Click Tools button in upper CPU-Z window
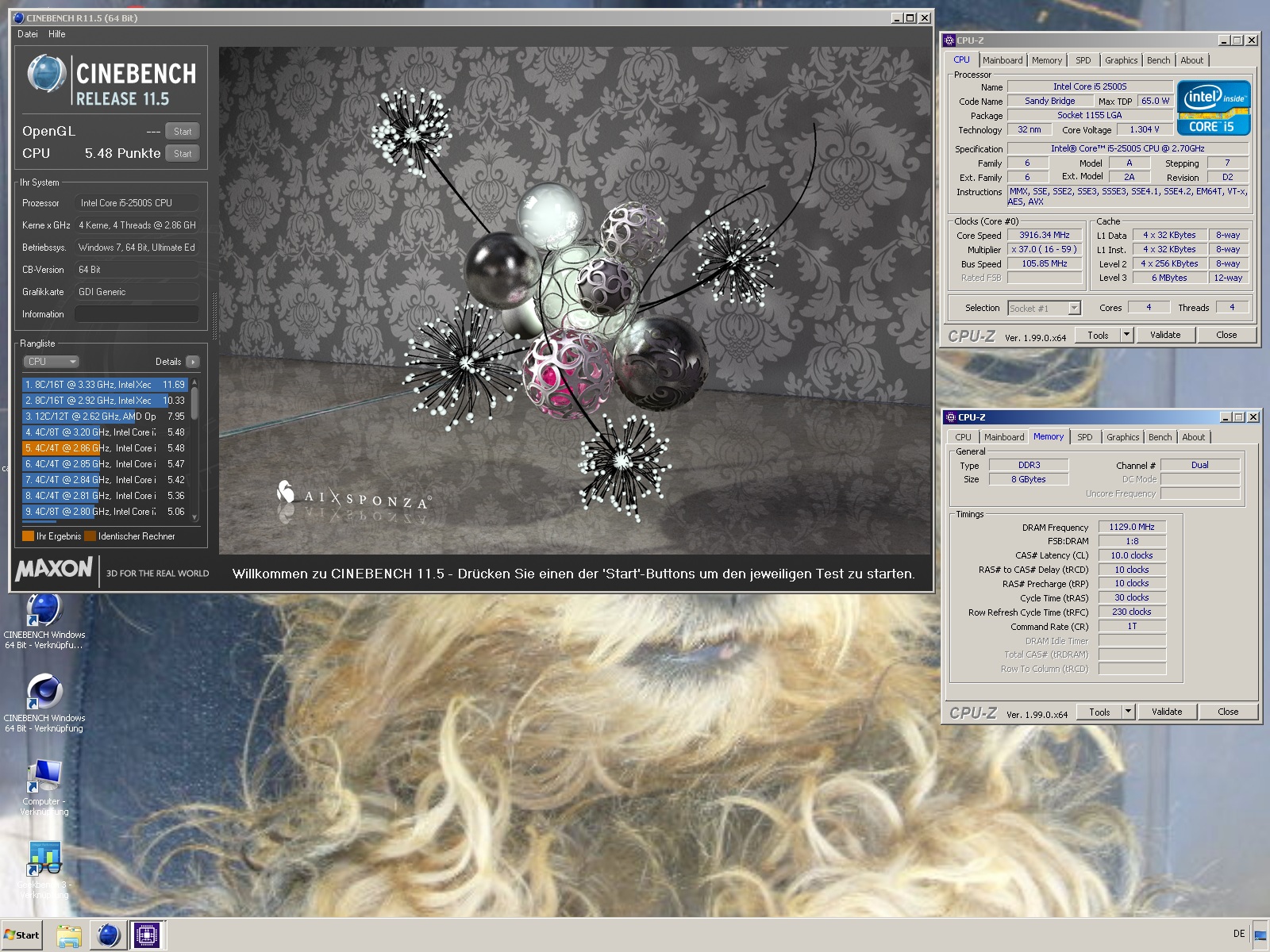This screenshot has width=1270, height=952. [x=1098, y=336]
